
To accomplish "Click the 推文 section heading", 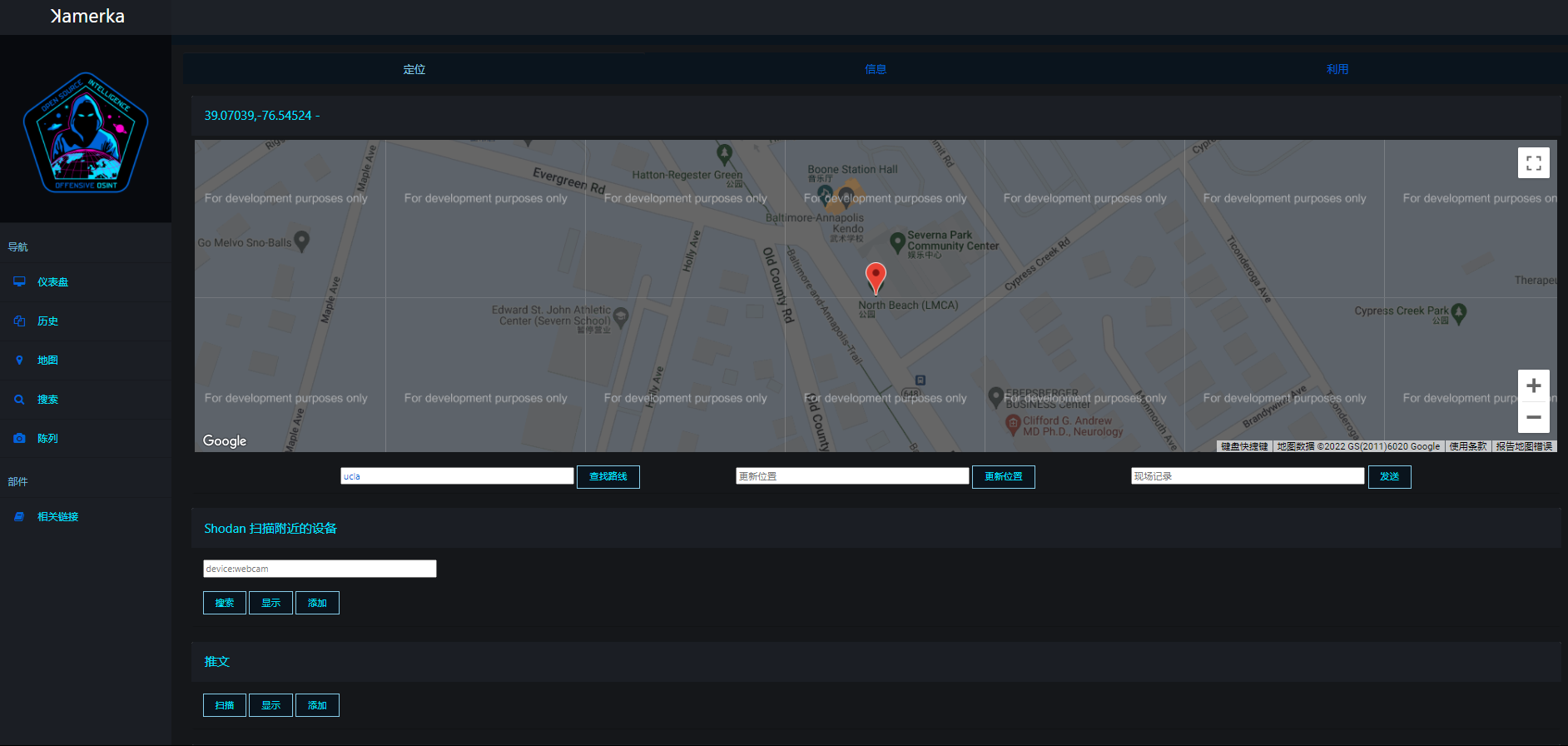I will click(216, 662).
